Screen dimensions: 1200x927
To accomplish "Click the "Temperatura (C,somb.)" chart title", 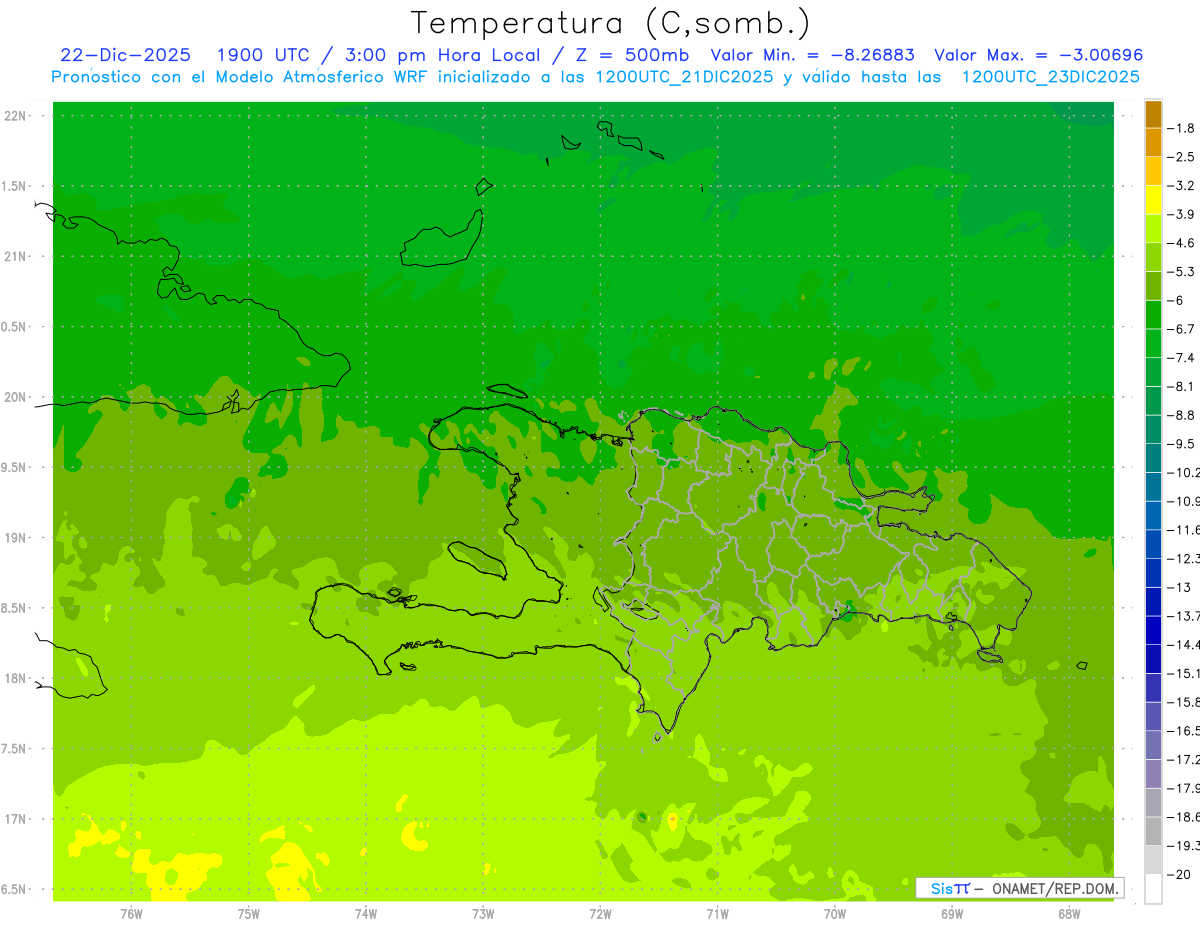I will point(611,22).
